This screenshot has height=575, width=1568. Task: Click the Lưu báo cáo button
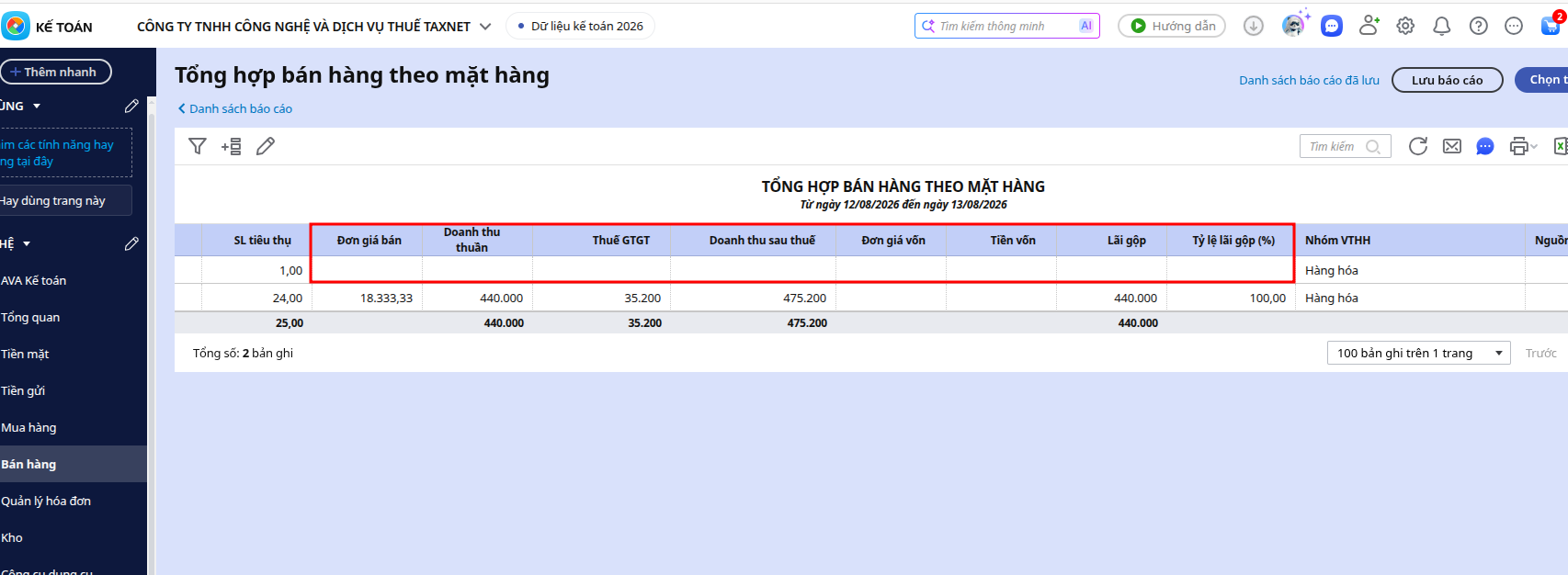point(1447,80)
